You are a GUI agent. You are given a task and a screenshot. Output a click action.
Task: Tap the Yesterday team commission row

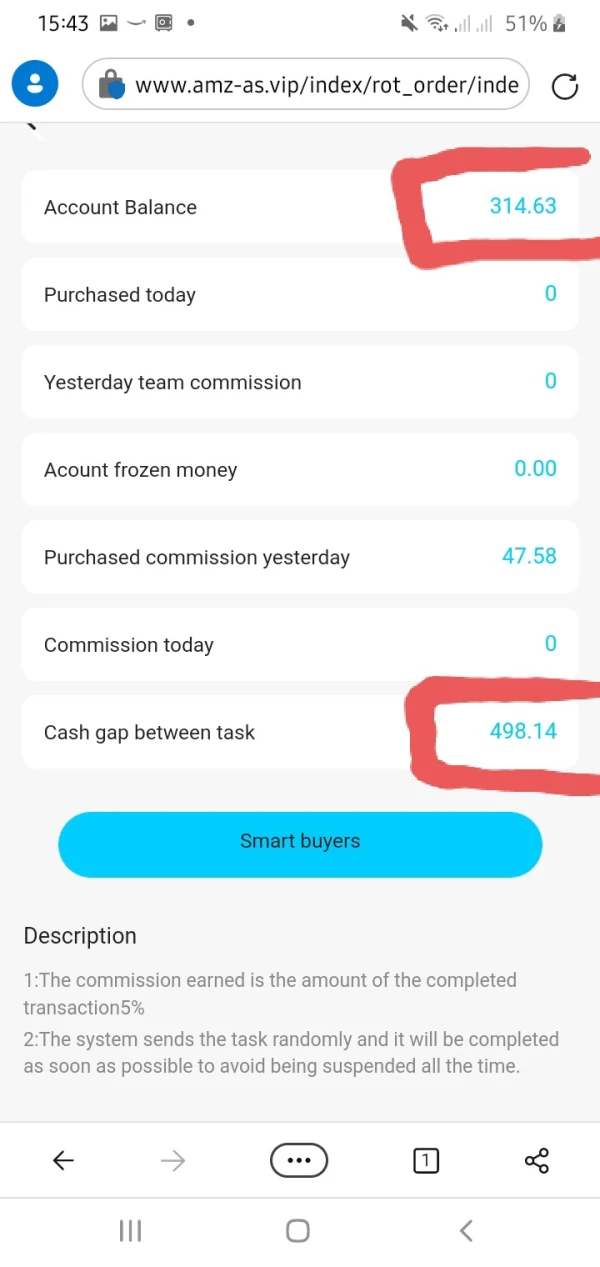300,382
